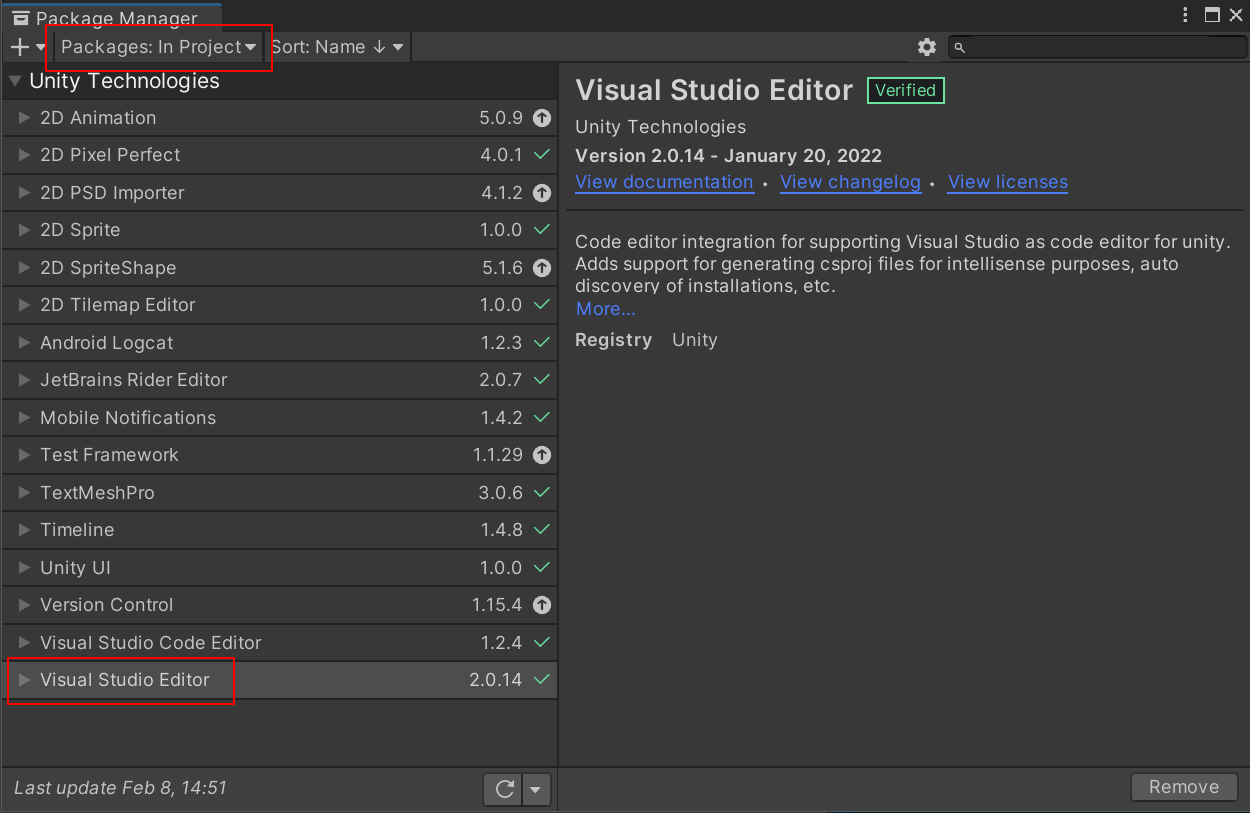Image resolution: width=1250 pixels, height=813 pixels.
Task: Select the JetBrains Rider Editor package
Action: [279, 380]
